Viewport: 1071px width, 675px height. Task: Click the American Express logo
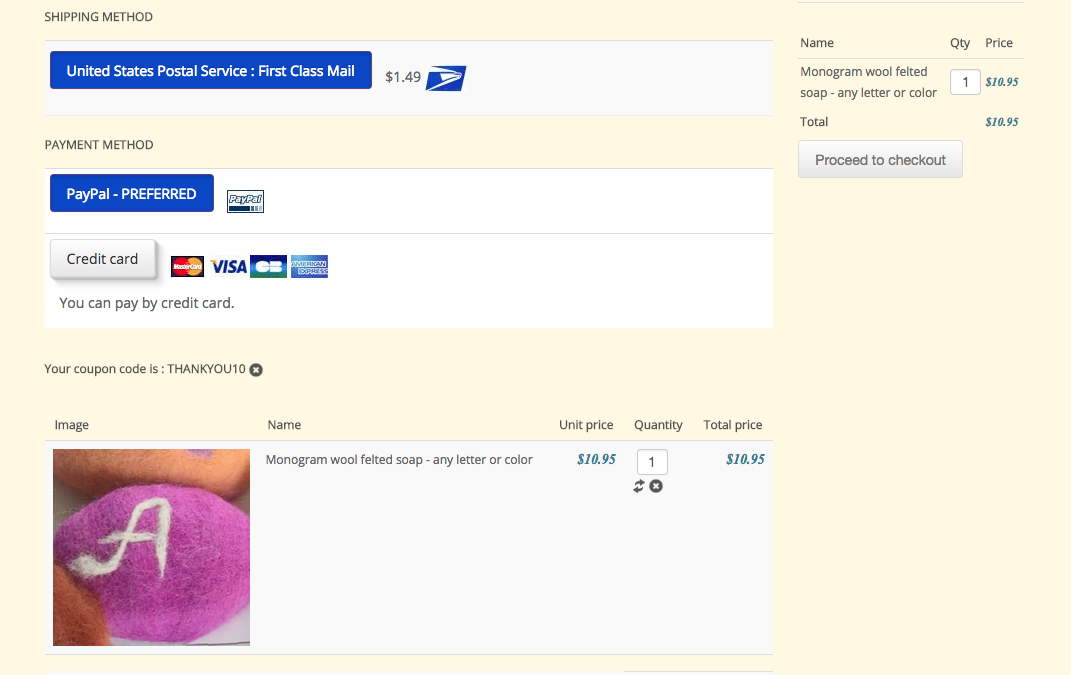tap(309, 266)
